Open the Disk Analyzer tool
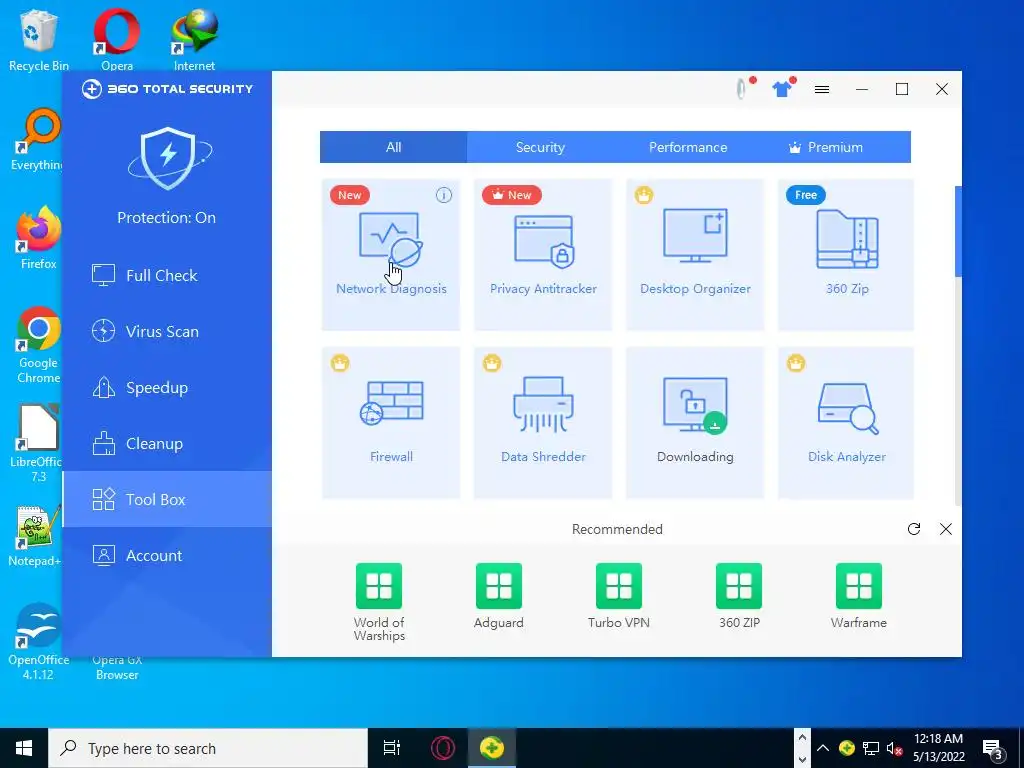The image size is (1024, 768). [846, 423]
